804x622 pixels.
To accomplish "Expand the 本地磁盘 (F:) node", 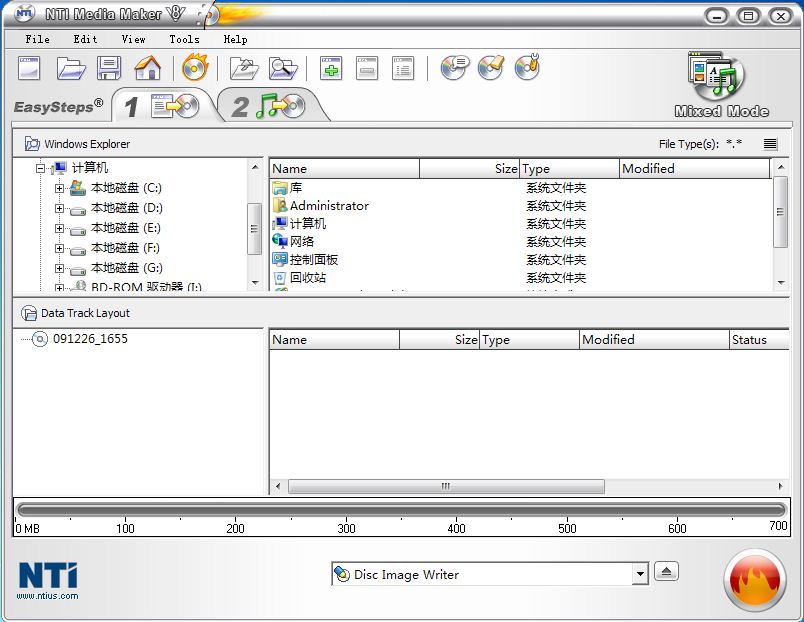I will click(x=59, y=248).
